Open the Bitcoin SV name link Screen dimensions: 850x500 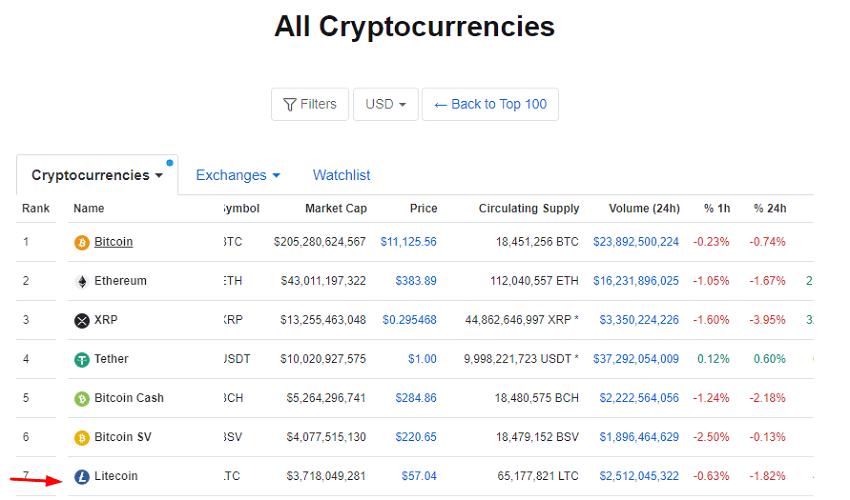(x=123, y=437)
